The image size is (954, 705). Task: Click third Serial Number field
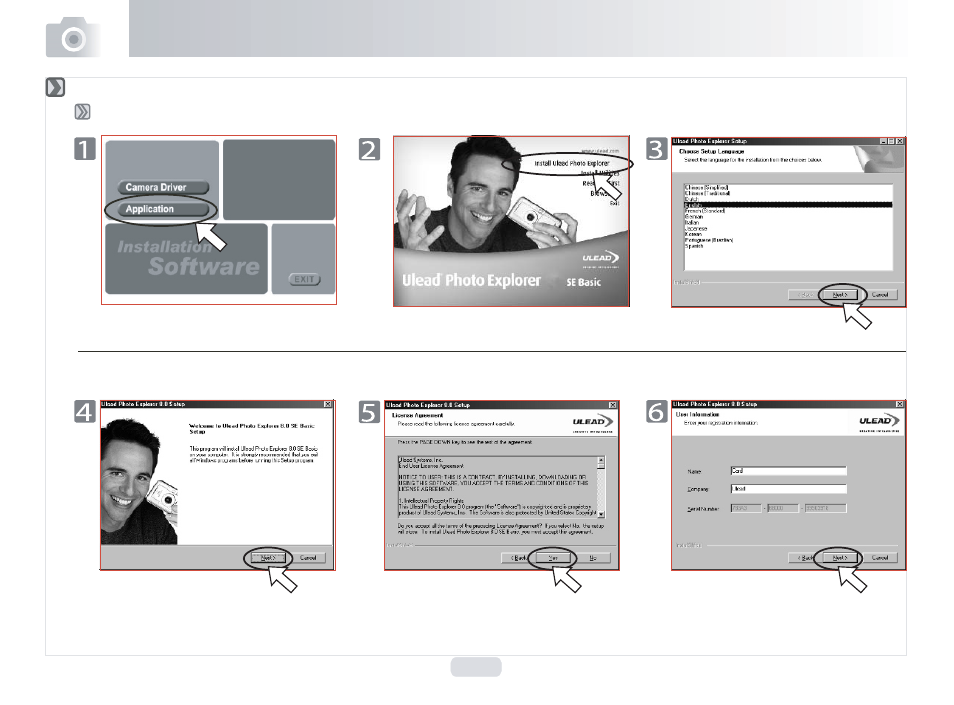(825, 508)
